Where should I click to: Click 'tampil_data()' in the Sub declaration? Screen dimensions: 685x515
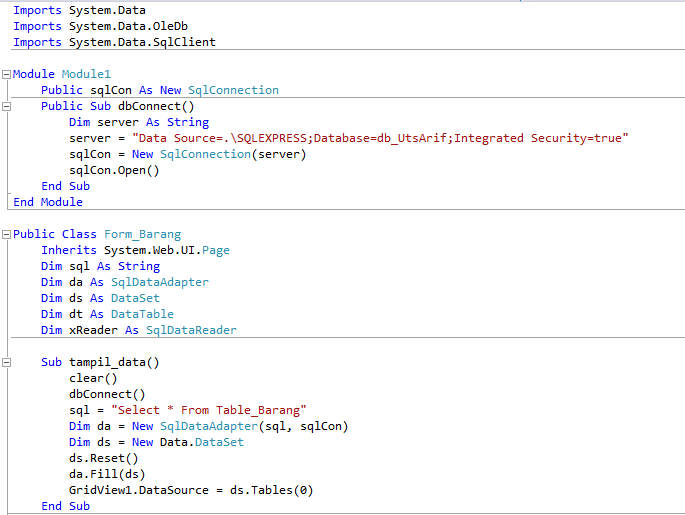pyautogui.click(x=114, y=363)
